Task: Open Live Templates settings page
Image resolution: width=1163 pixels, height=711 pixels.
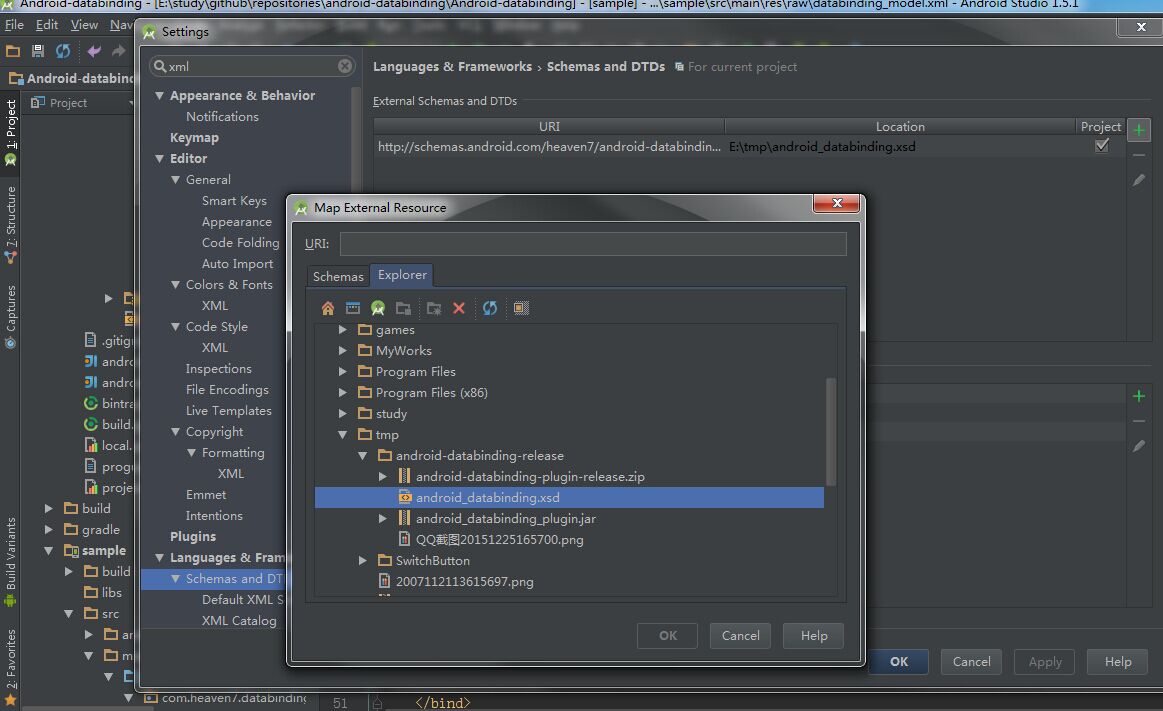Action: [x=228, y=411]
